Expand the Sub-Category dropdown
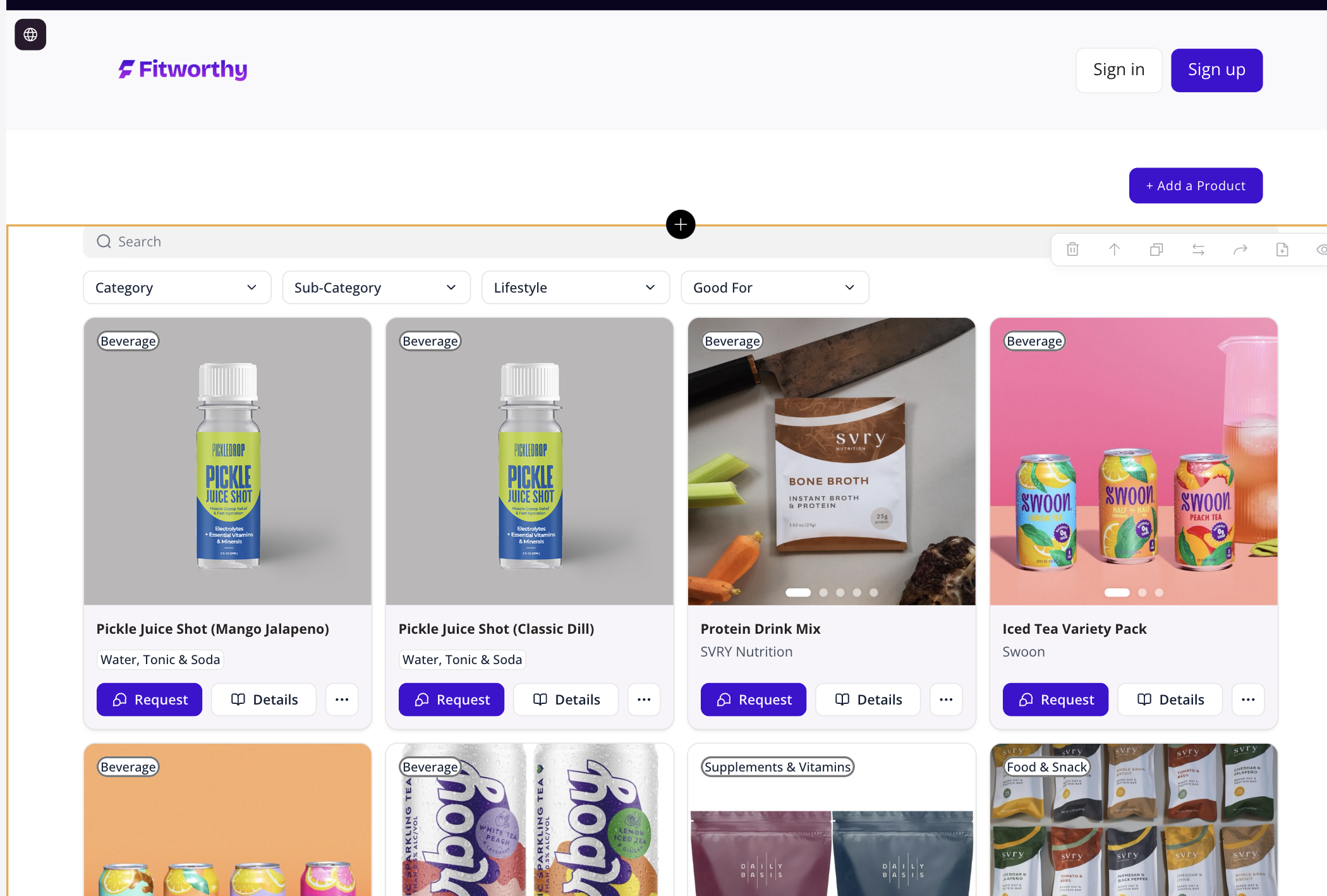Image resolution: width=1327 pixels, height=896 pixels. click(x=376, y=288)
